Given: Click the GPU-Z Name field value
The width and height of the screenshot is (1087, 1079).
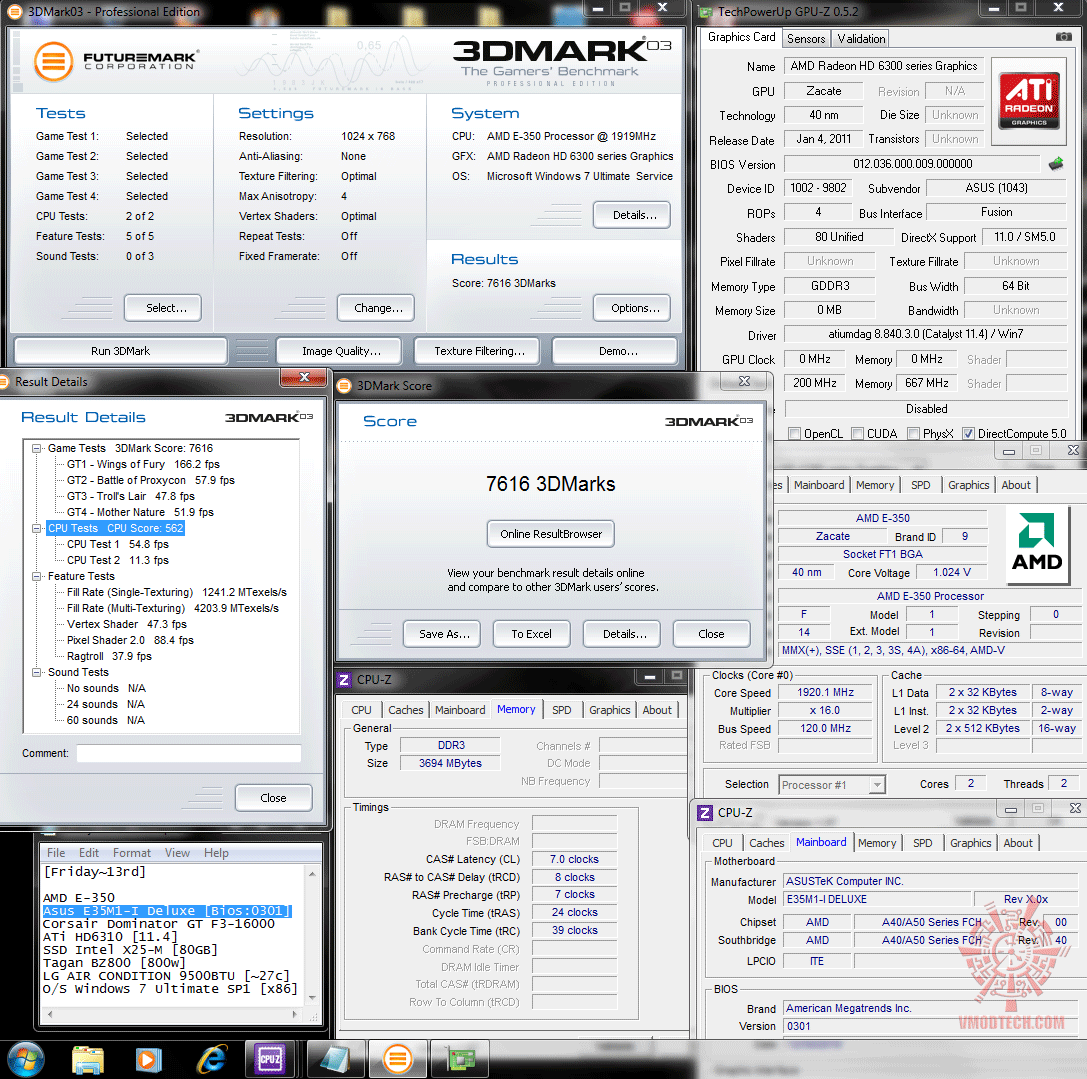Looking at the screenshot, I should [884, 66].
